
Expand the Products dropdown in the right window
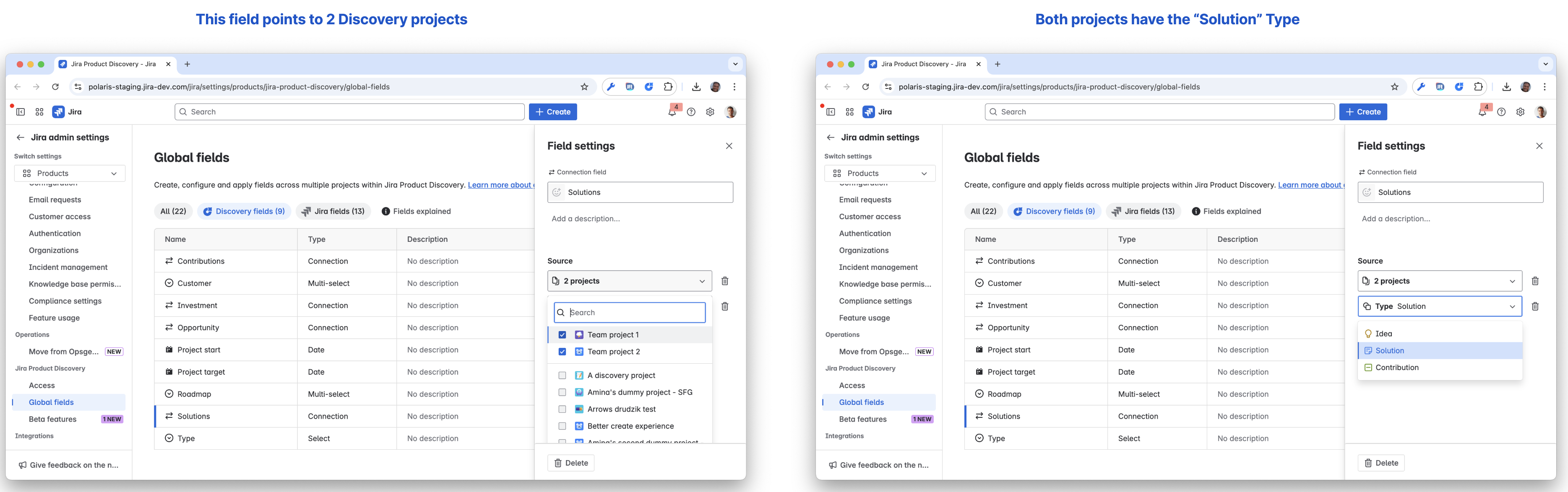point(880,173)
